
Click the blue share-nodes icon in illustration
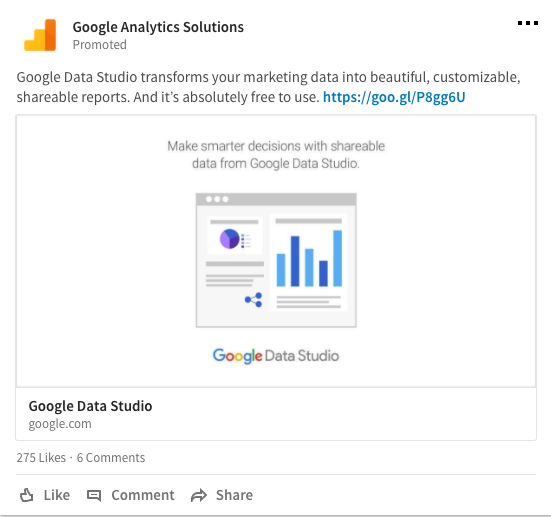point(254,300)
